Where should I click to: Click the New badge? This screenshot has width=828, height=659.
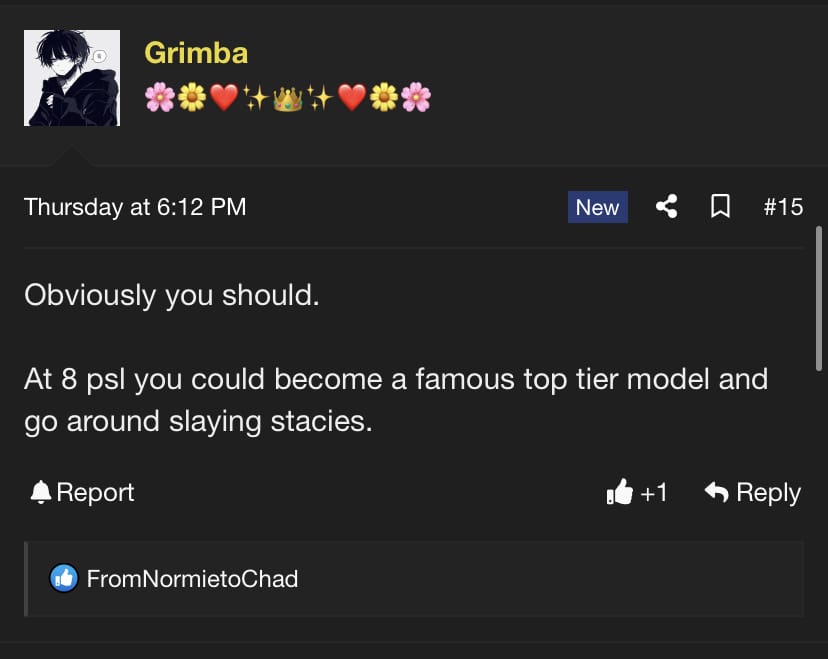pyautogui.click(x=597, y=207)
